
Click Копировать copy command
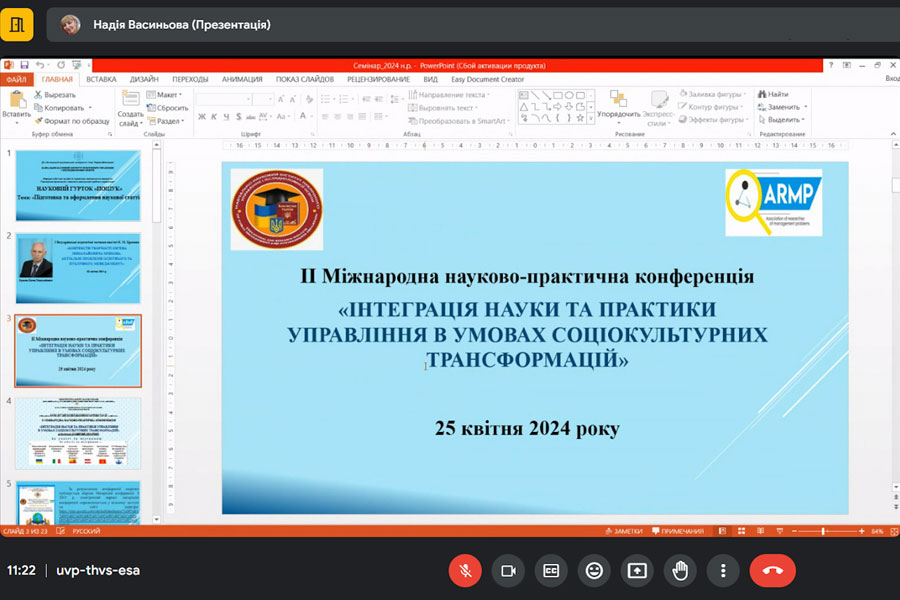click(x=60, y=108)
